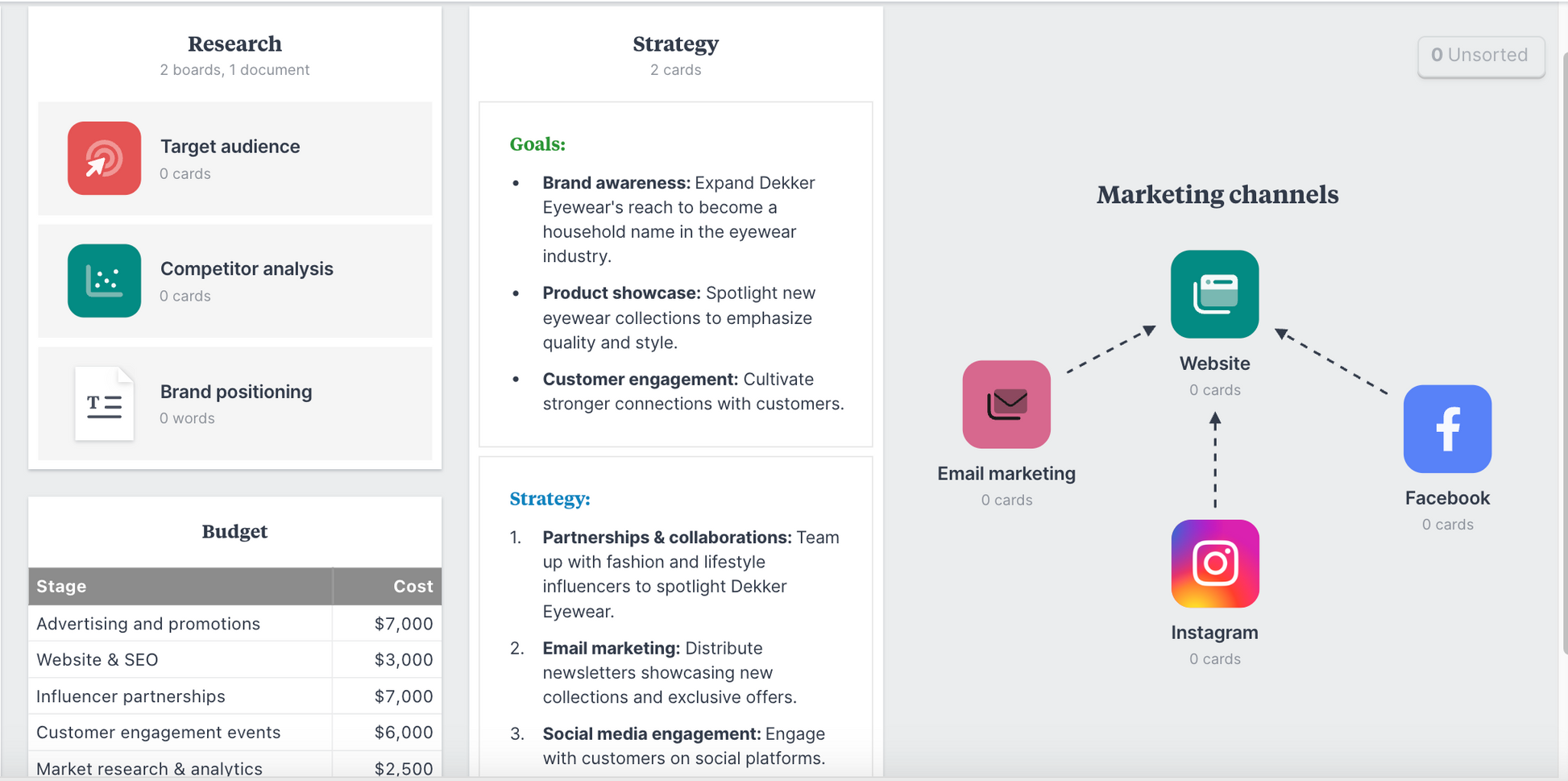Open the Brand positioning document icon

(104, 403)
